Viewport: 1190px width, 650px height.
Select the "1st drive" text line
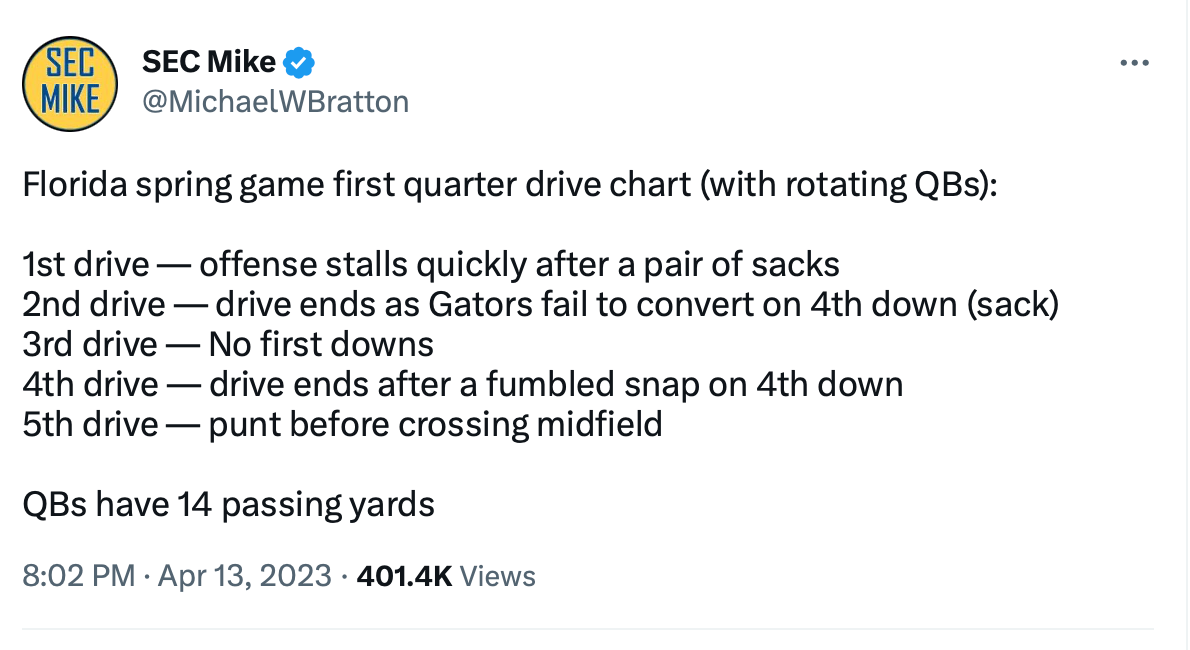point(430,265)
